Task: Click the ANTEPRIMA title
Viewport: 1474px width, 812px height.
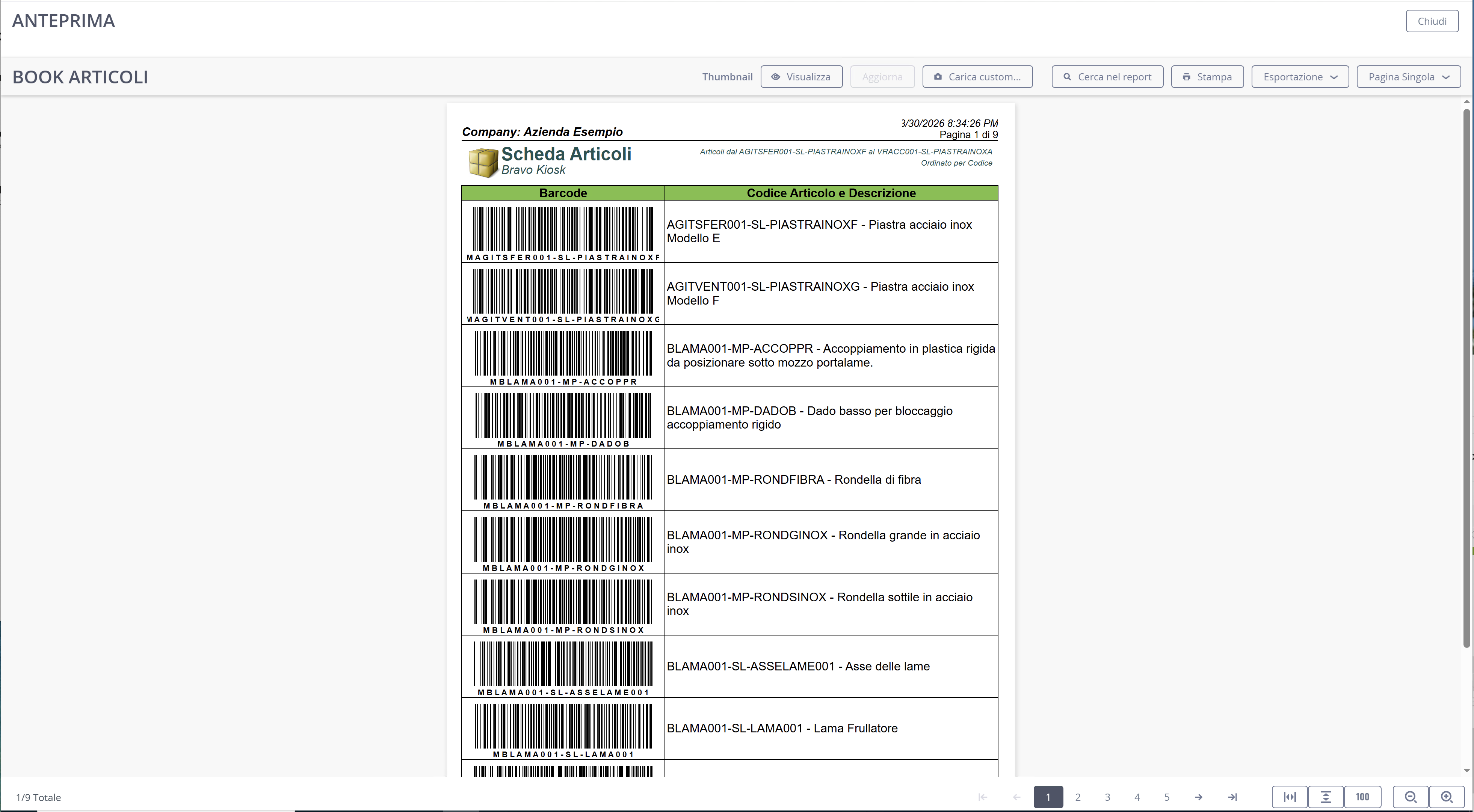Action: [x=63, y=21]
